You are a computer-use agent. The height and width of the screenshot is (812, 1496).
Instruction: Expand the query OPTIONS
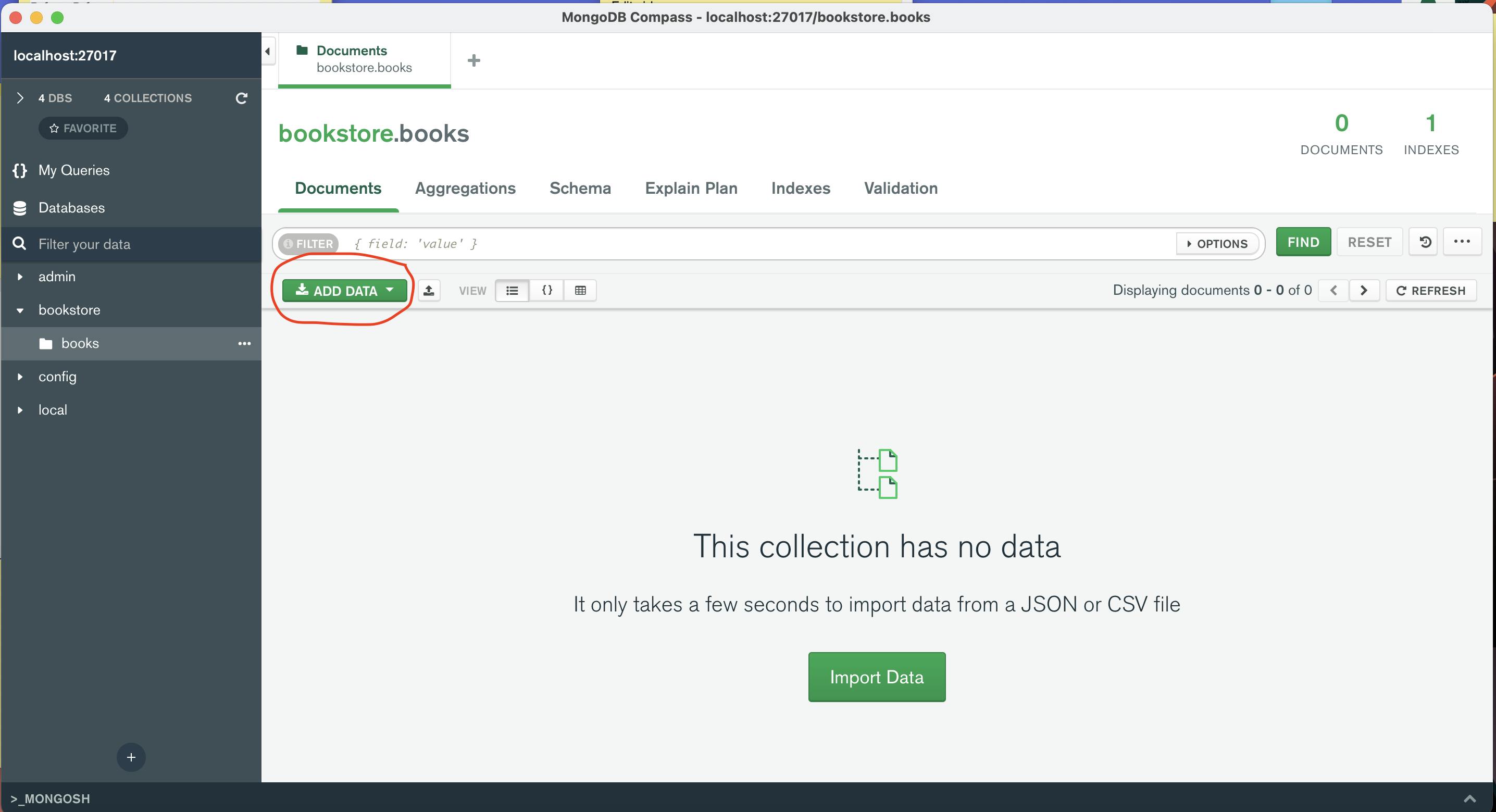pyautogui.click(x=1217, y=244)
